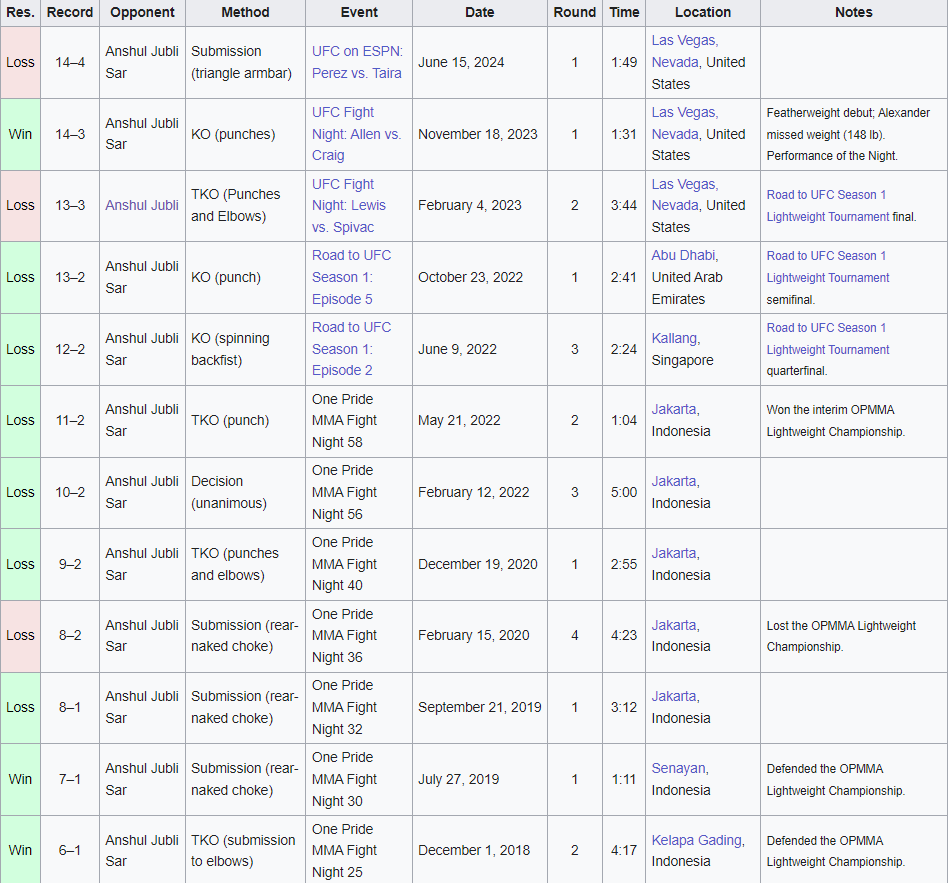Open UFC on ESPN: Perez vs. Taira link
Screen dimensions: 948x883
coord(357,62)
